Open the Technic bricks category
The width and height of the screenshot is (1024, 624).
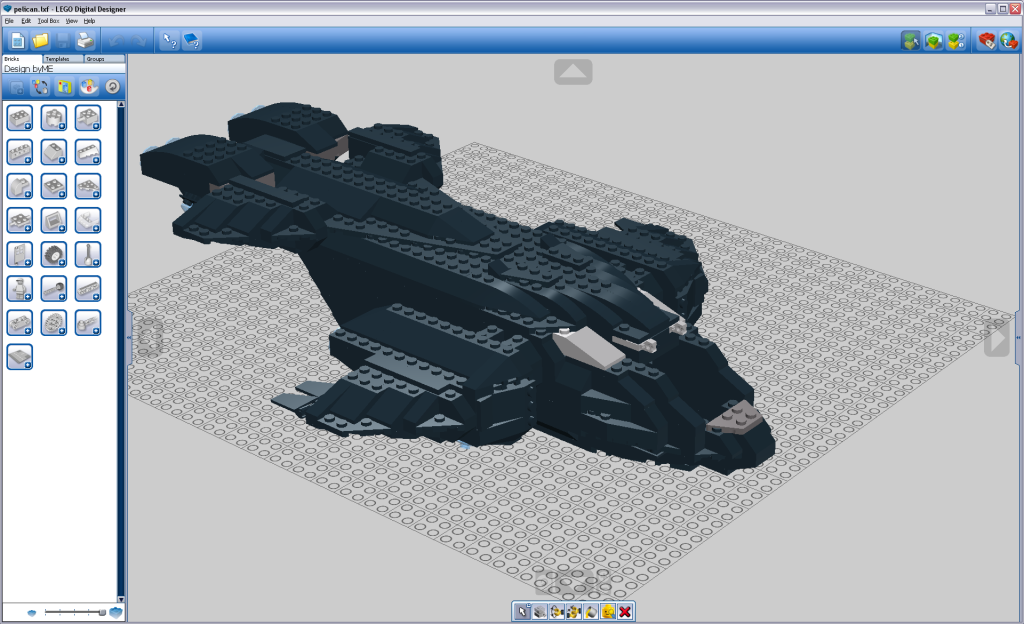click(x=20, y=322)
